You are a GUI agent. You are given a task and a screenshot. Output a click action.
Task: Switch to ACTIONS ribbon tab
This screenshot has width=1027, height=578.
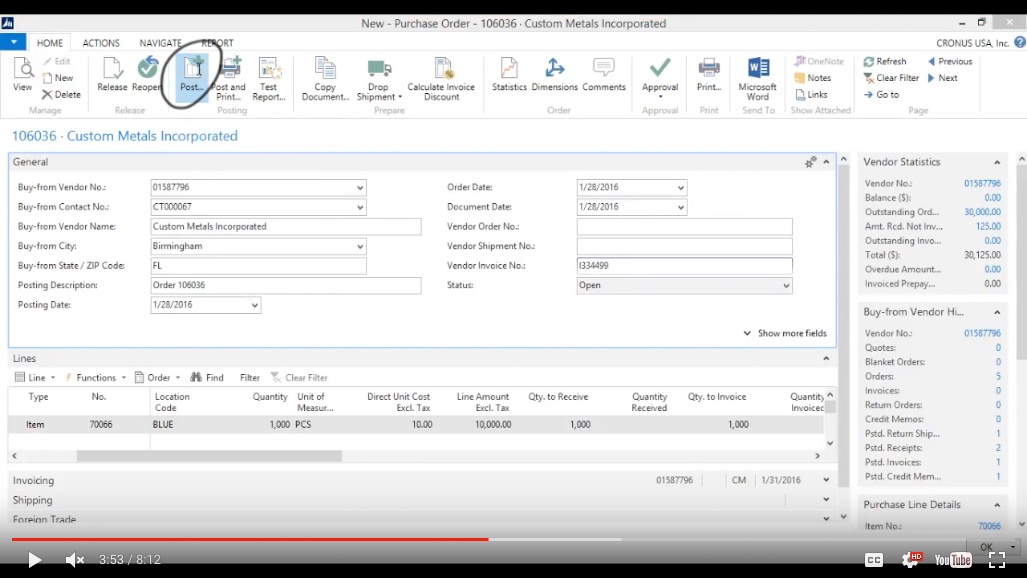pyautogui.click(x=101, y=43)
